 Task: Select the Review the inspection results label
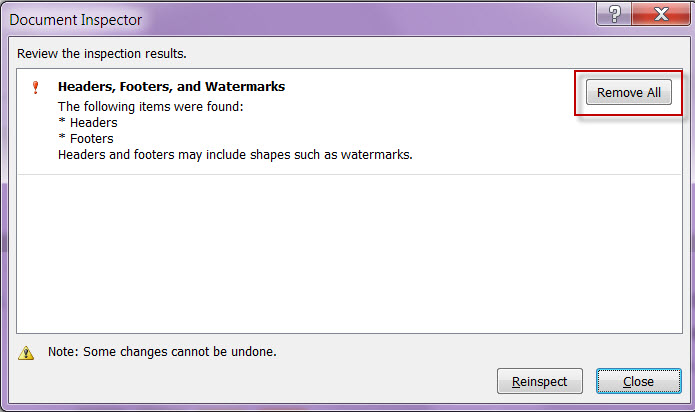click(x=102, y=54)
